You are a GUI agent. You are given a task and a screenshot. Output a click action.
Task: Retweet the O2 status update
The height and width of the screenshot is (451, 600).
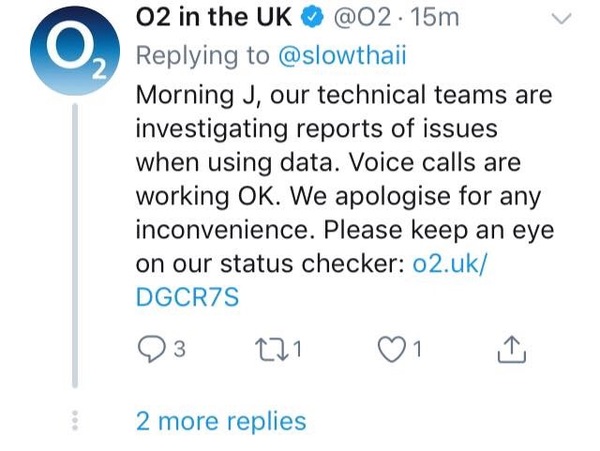[x=271, y=349]
